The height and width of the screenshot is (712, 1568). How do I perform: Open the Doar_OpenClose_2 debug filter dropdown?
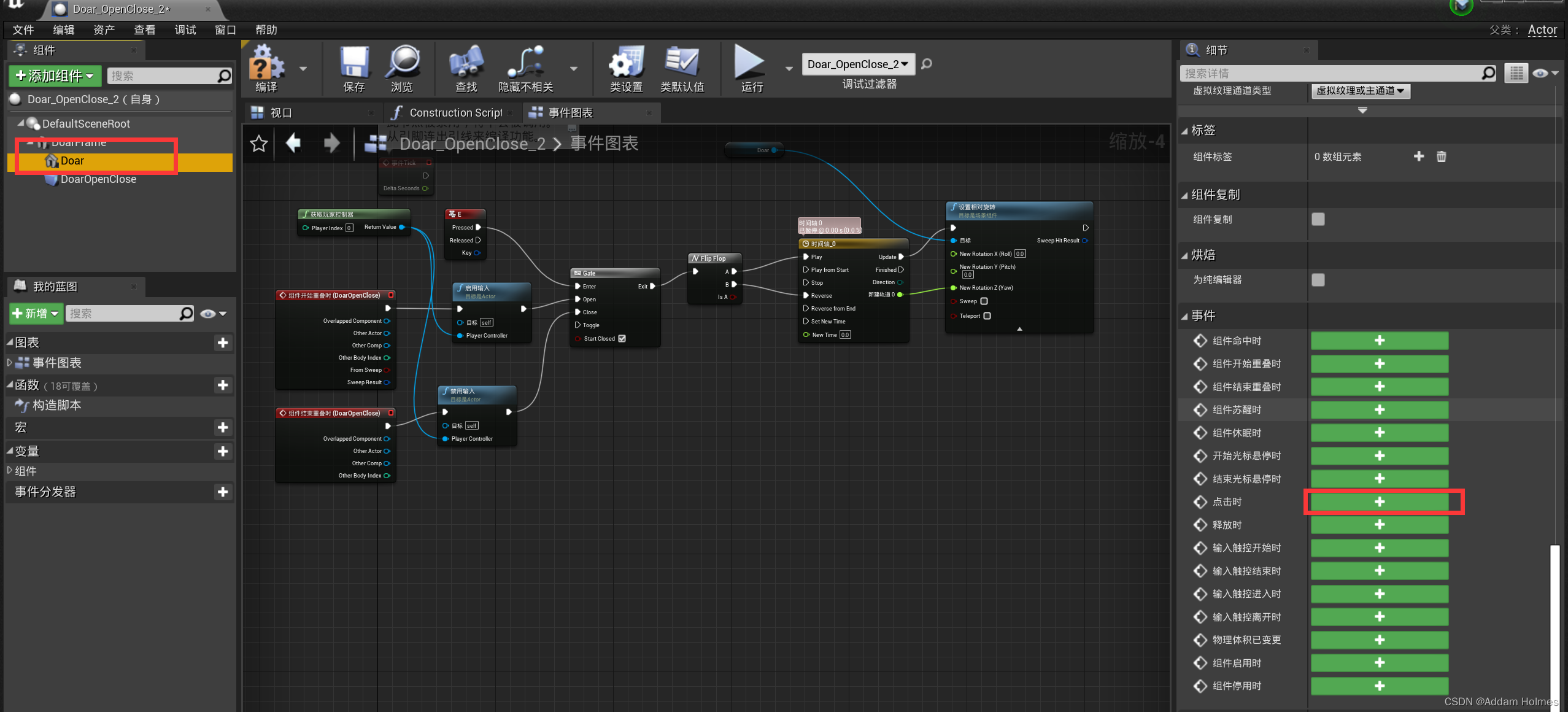(x=858, y=64)
